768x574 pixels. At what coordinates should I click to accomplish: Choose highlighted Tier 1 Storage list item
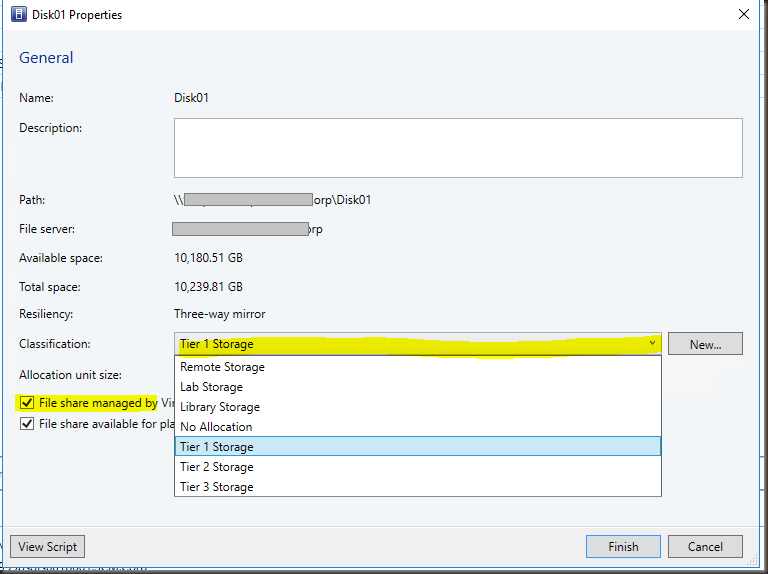point(217,447)
